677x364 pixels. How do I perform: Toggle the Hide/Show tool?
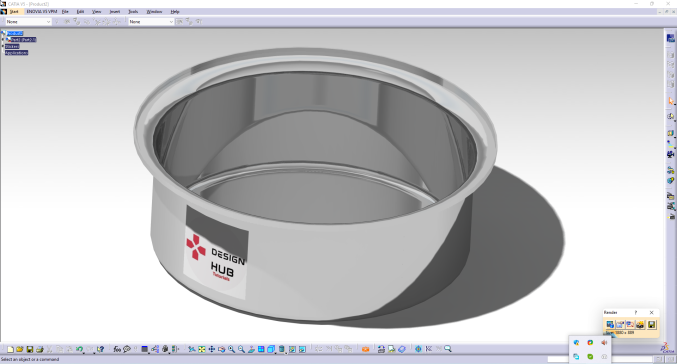pos(292,349)
